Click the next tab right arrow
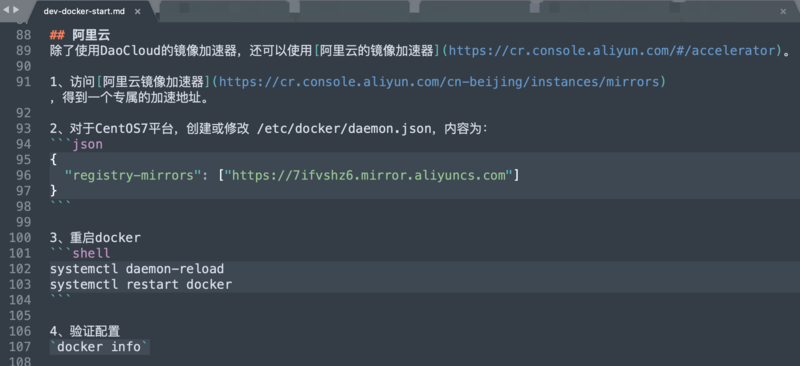Viewport: 800px width, 366px height. pos(16,10)
